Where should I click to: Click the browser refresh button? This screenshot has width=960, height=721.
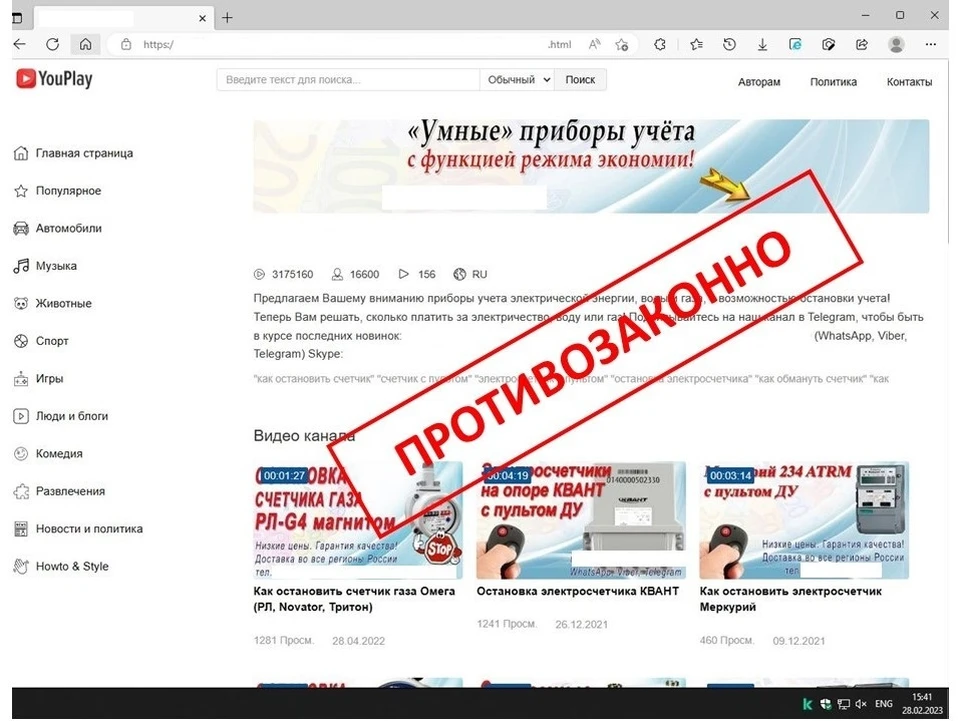[x=52, y=44]
